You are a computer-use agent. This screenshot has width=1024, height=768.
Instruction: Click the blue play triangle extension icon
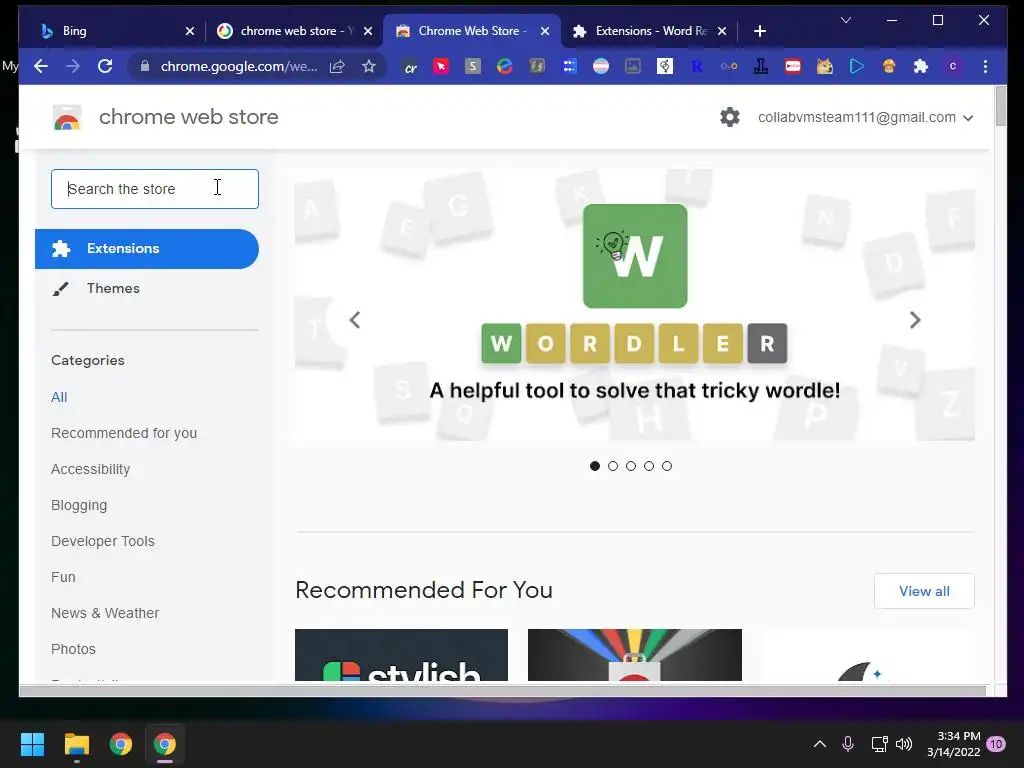click(857, 66)
